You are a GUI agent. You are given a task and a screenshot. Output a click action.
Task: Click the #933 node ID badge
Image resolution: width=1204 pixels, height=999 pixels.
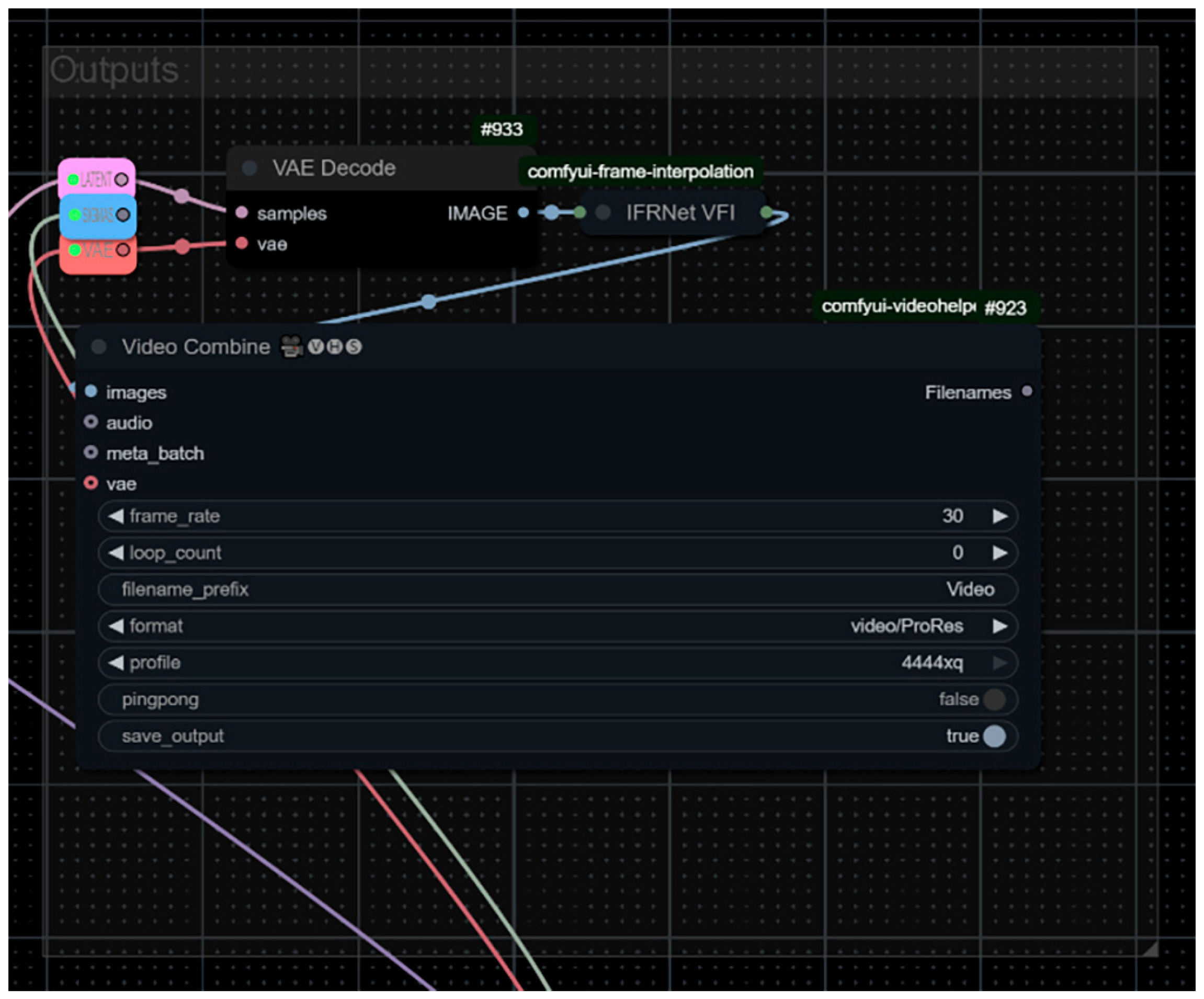502,130
